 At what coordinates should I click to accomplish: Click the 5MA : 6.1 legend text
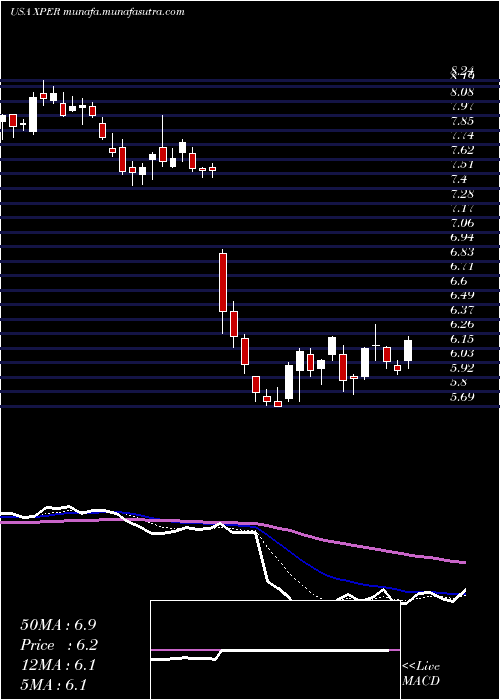(53, 685)
